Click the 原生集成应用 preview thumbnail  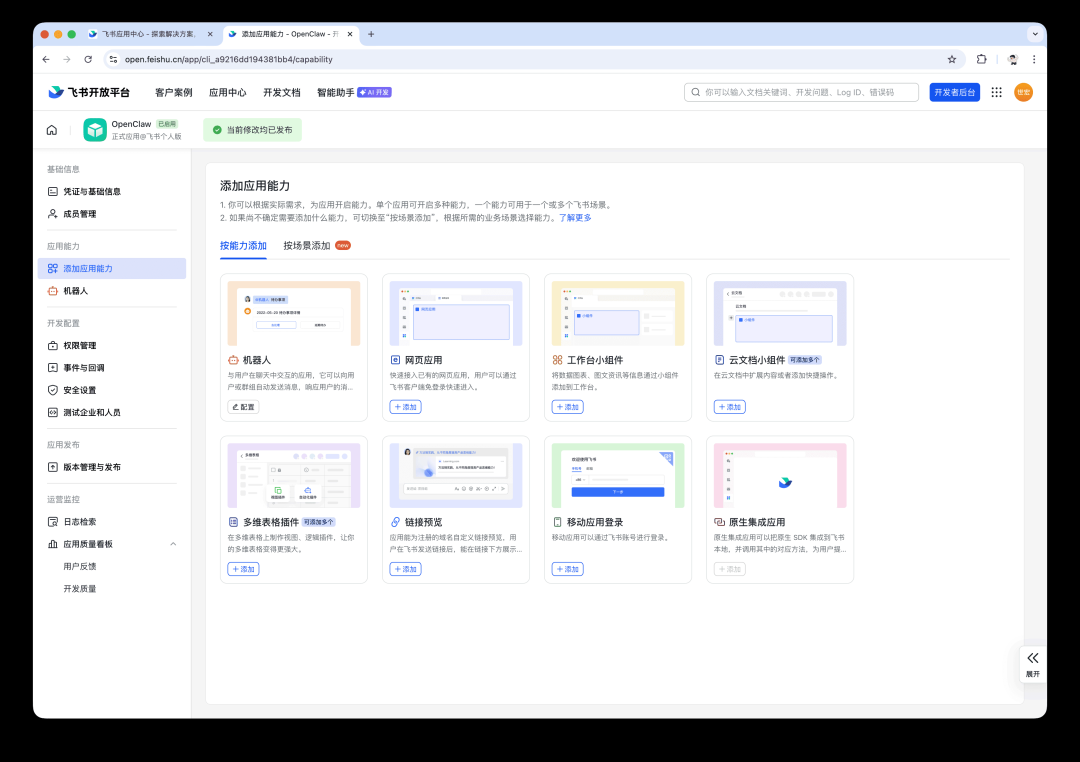click(x=780, y=475)
